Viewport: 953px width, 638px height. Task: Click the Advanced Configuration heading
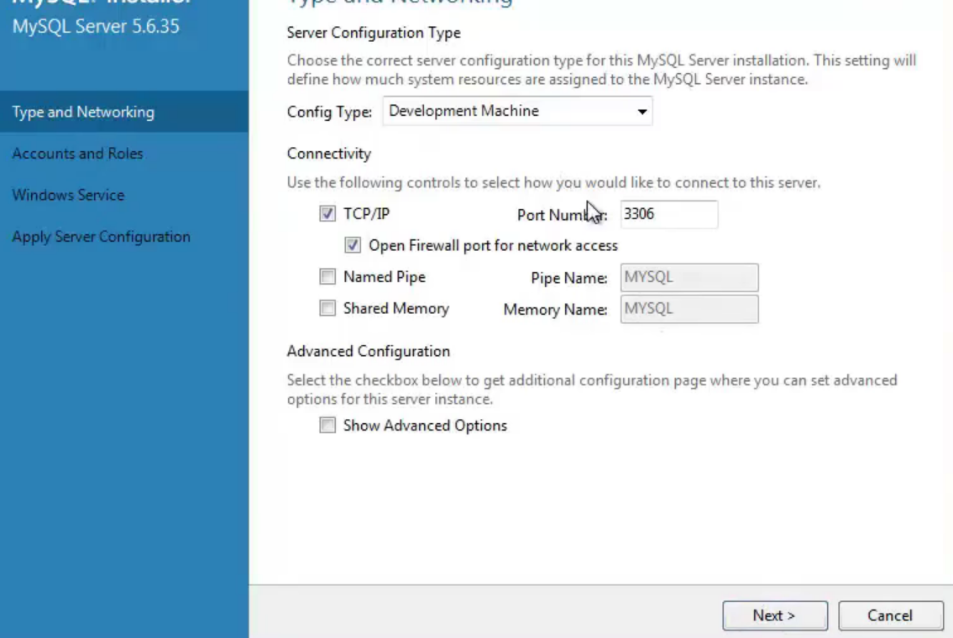coord(368,351)
